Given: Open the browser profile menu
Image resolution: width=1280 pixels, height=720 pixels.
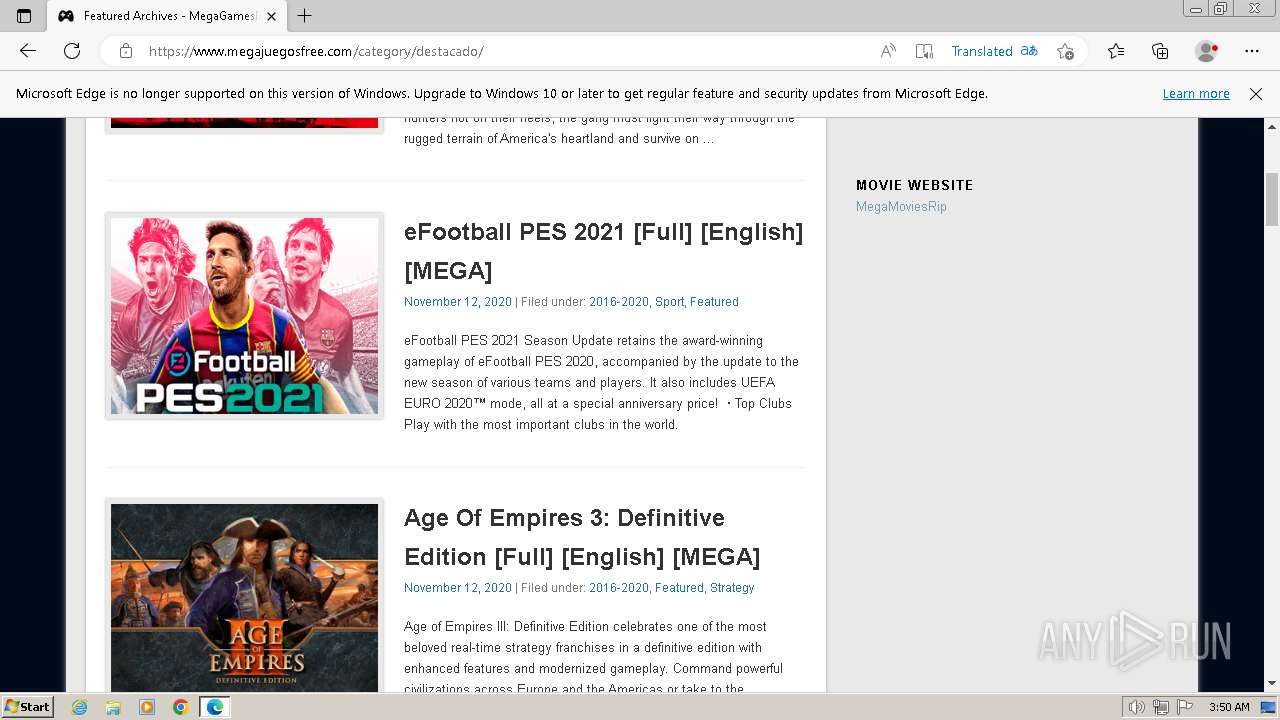Looking at the screenshot, I should click(x=1207, y=51).
